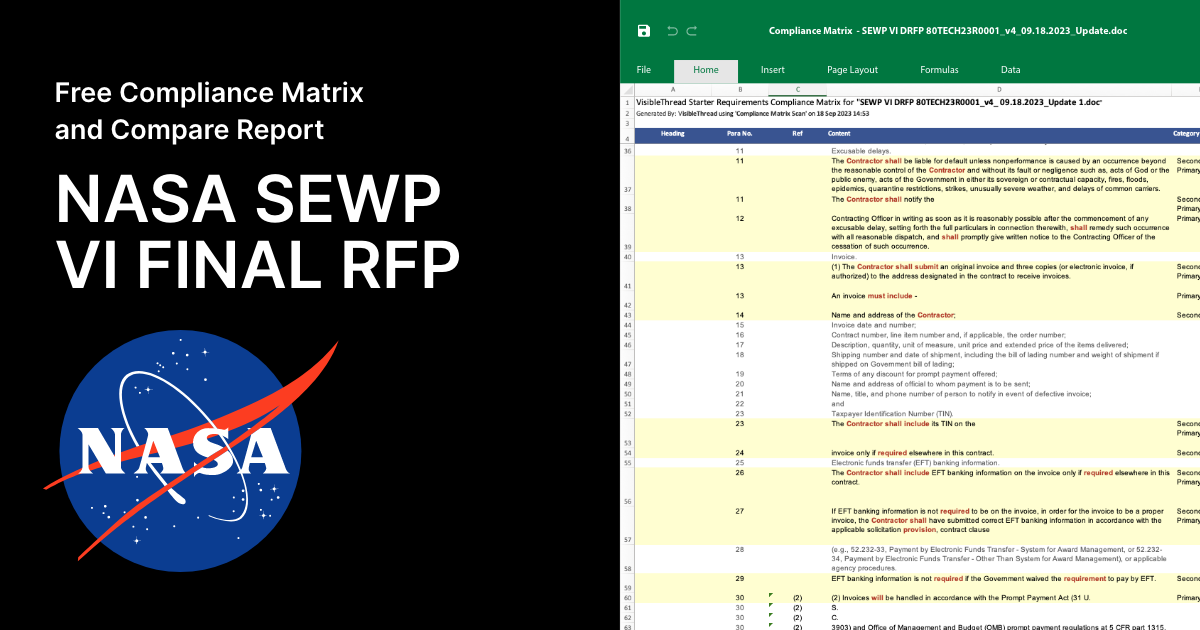Select column A by its header
Screen dimensions: 1200x630
pos(673,89)
